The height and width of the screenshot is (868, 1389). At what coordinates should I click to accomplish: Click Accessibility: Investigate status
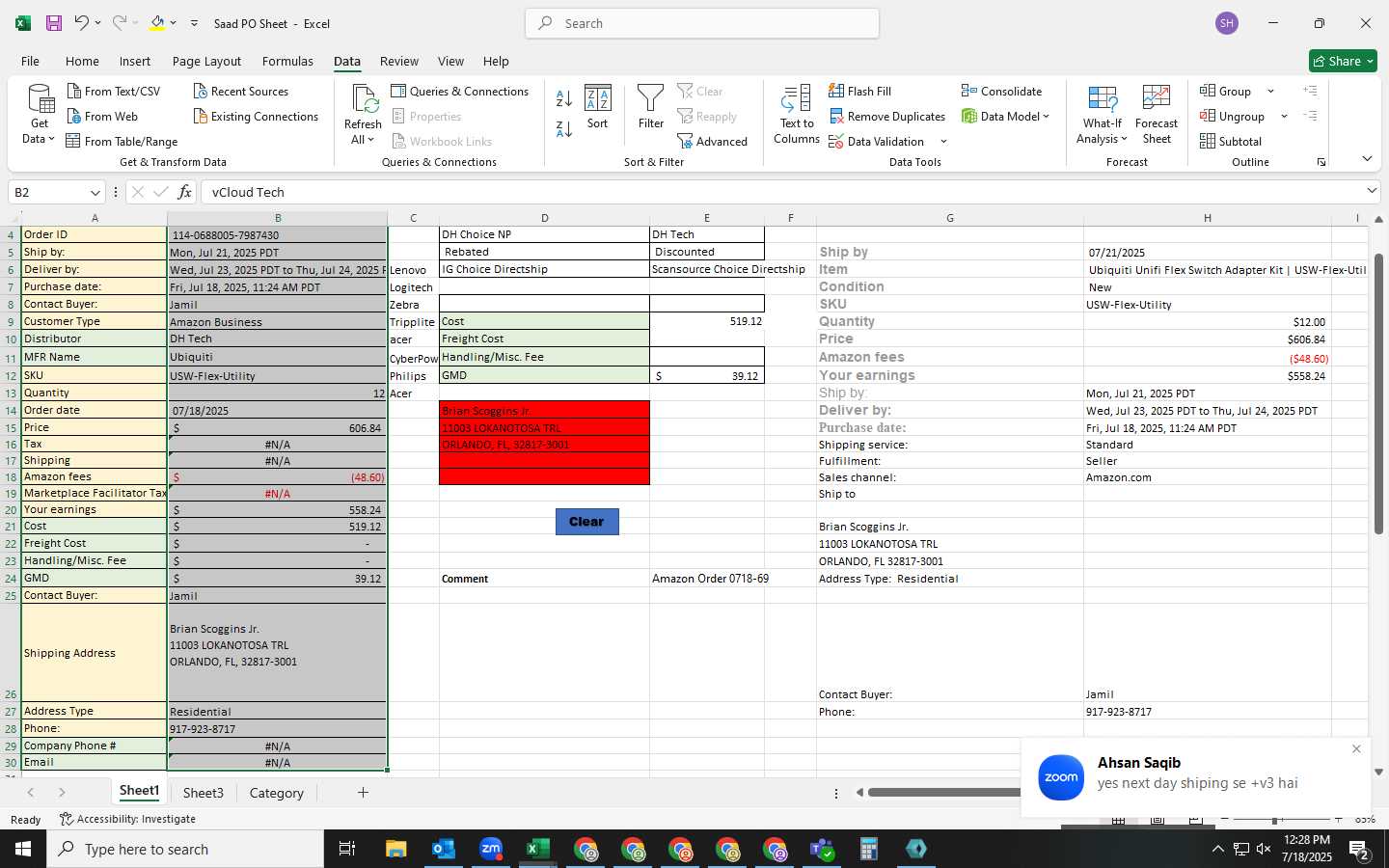[x=127, y=819]
